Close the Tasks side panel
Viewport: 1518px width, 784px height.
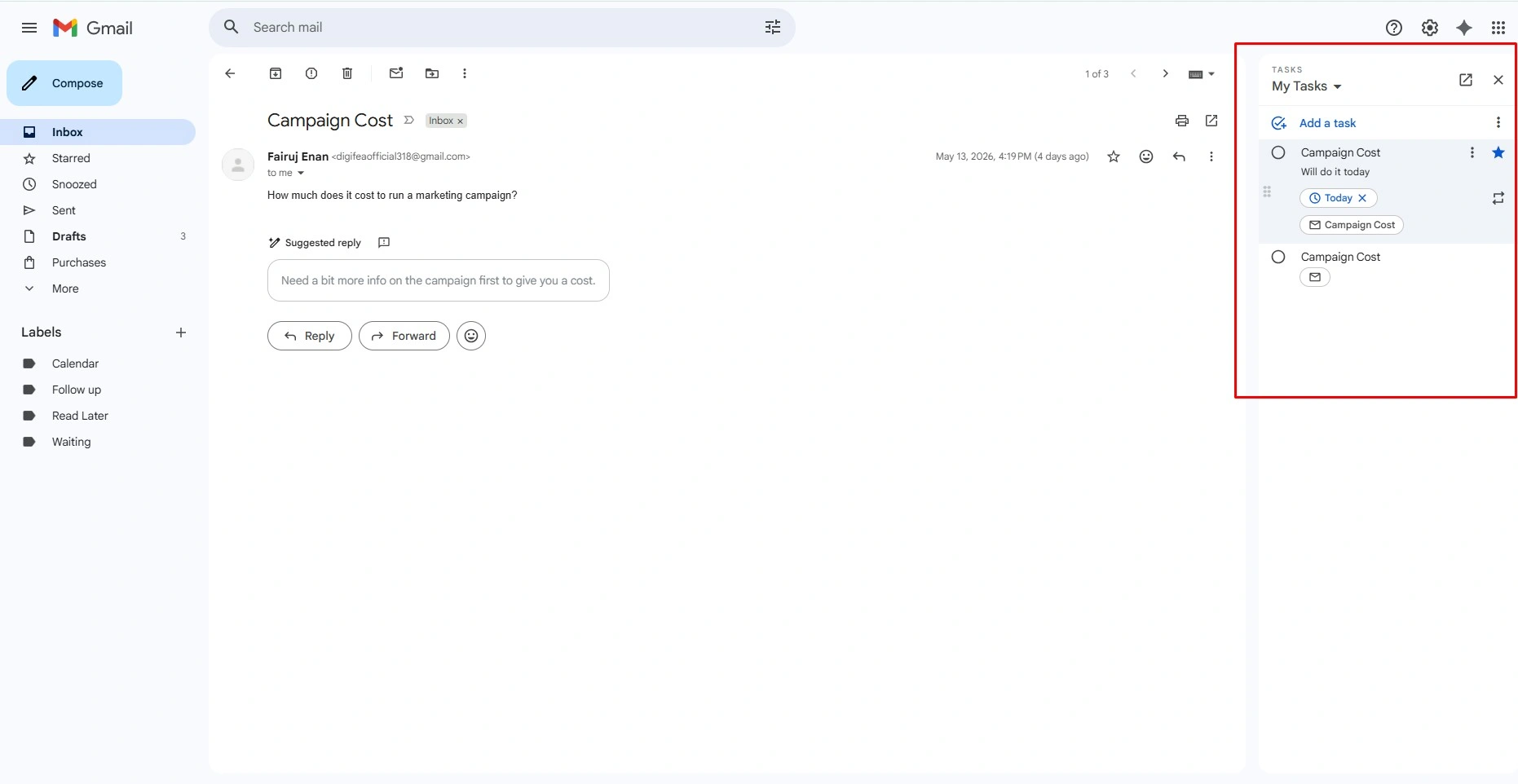1498,80
